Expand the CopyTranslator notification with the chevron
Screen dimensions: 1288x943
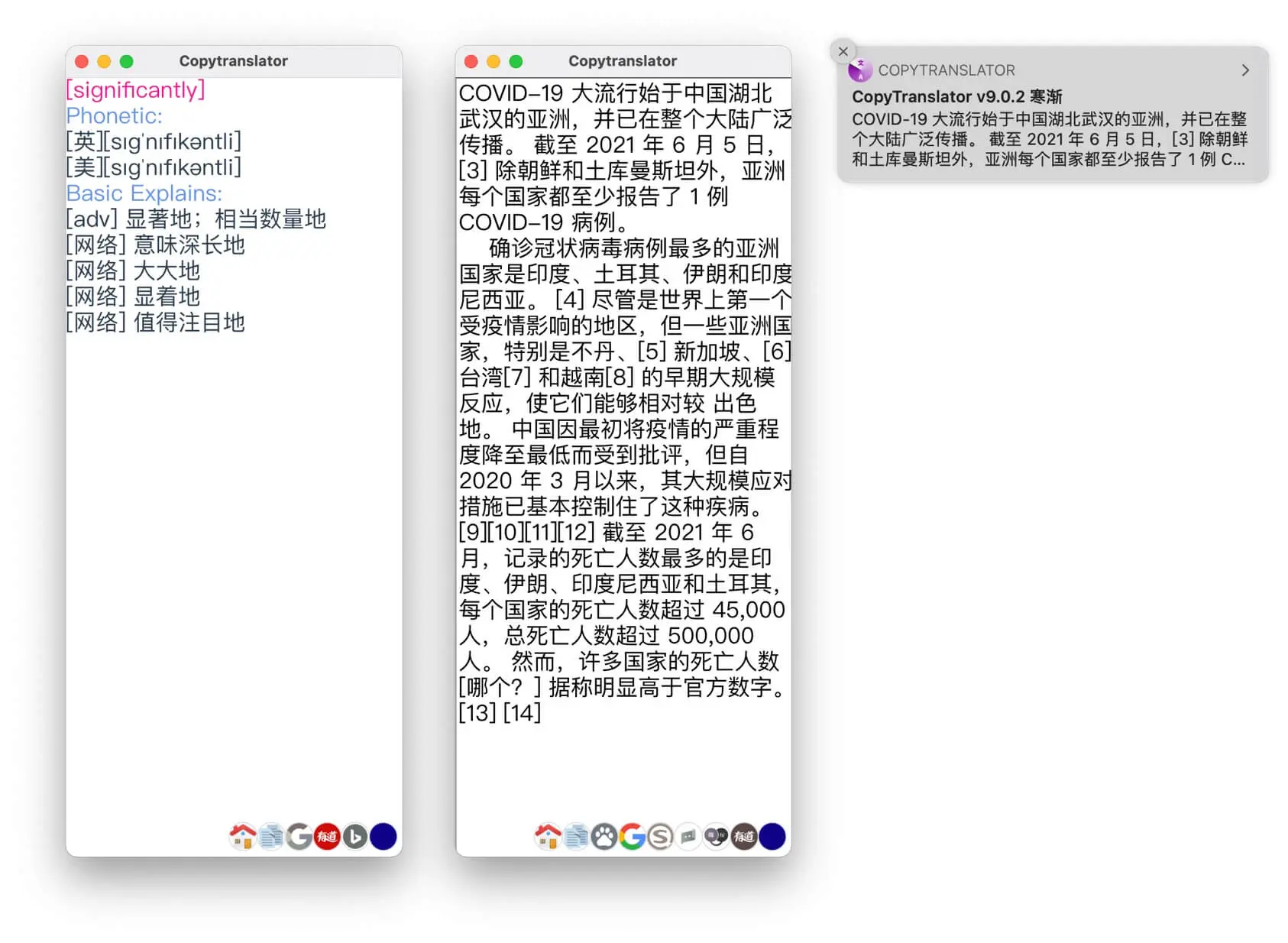[x=1245, y=70]
